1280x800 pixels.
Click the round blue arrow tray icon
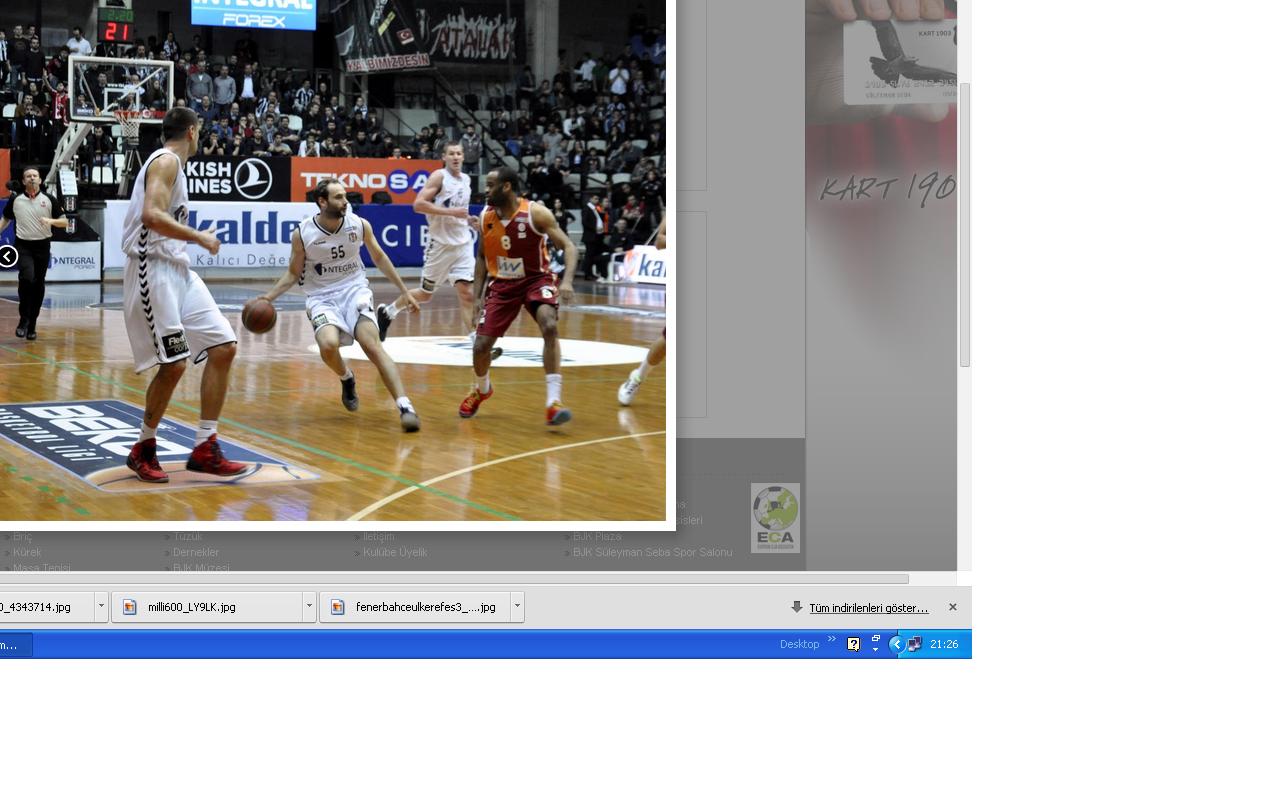pyautogui.click(x=897, y=645)
